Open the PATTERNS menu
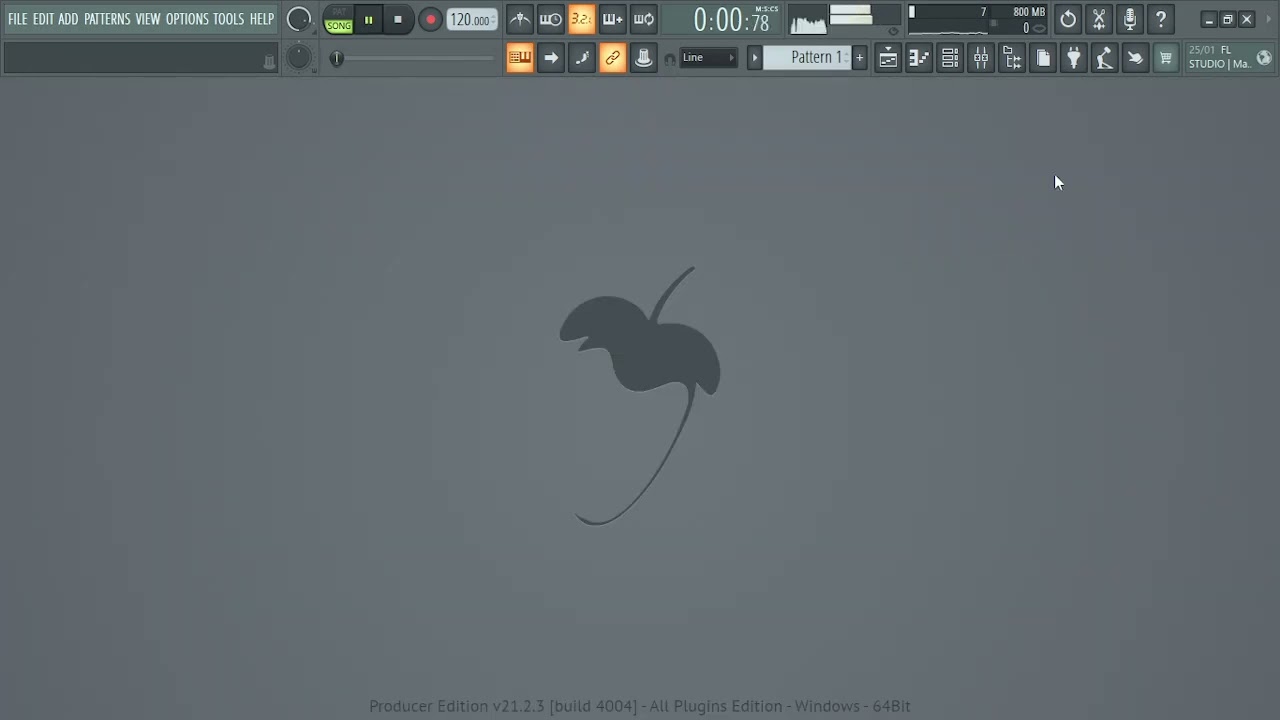Viewport: 1280px width, 720px height. tap(107, 19)
